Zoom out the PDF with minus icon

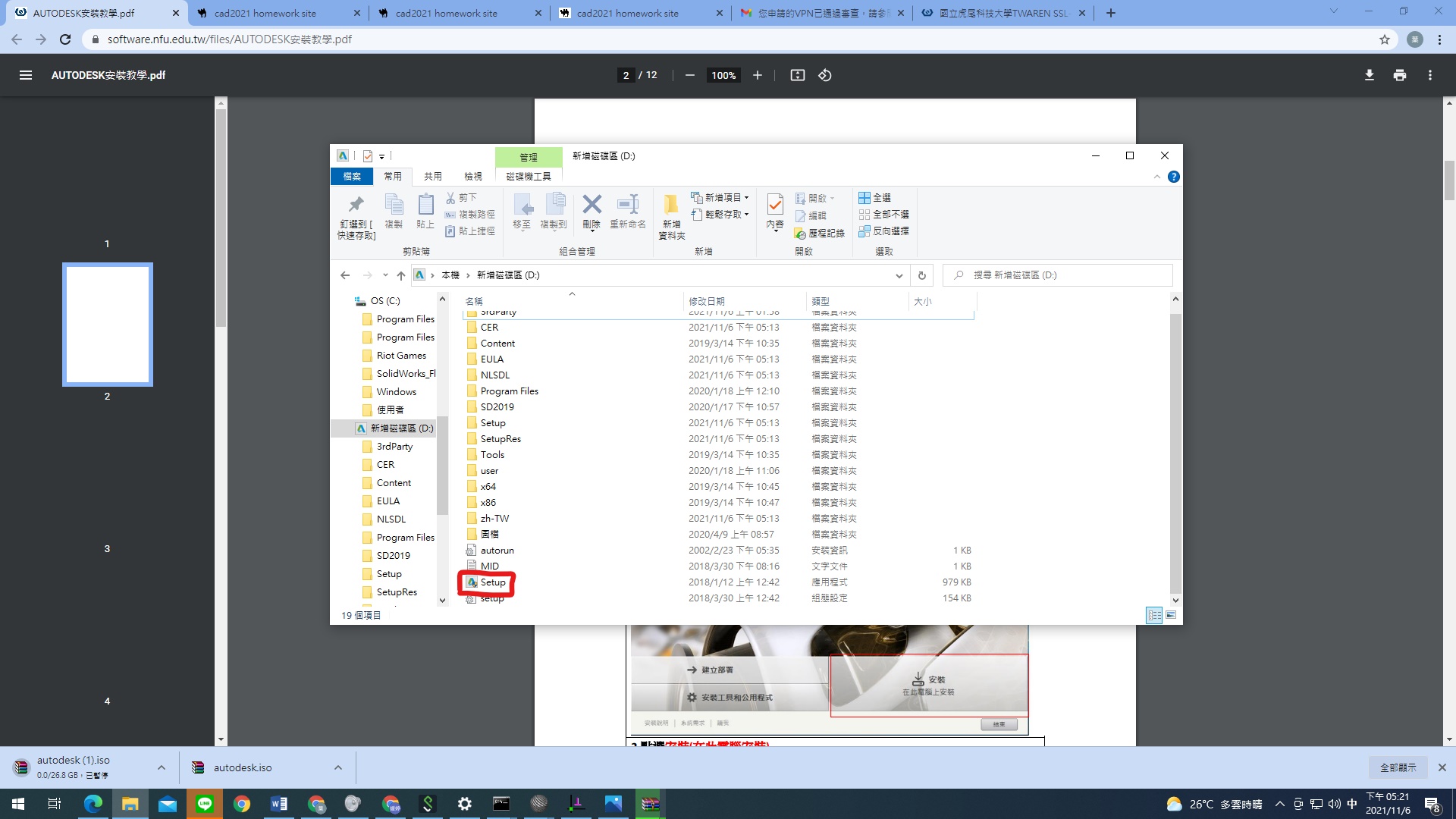point(689,75)
